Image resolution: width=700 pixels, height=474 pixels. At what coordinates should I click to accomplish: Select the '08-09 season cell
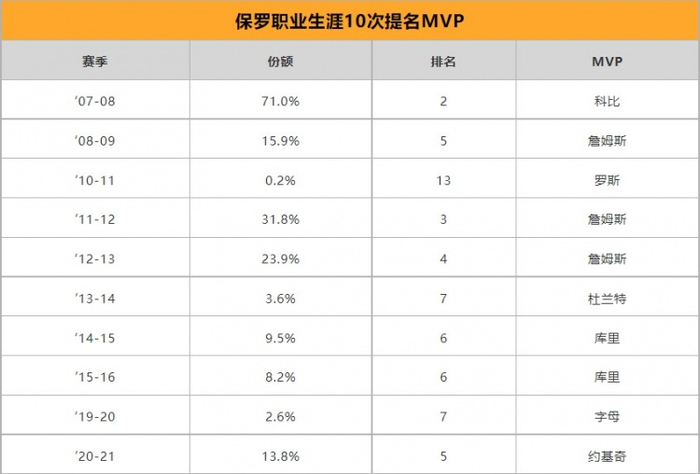click(x=96, y=141)
